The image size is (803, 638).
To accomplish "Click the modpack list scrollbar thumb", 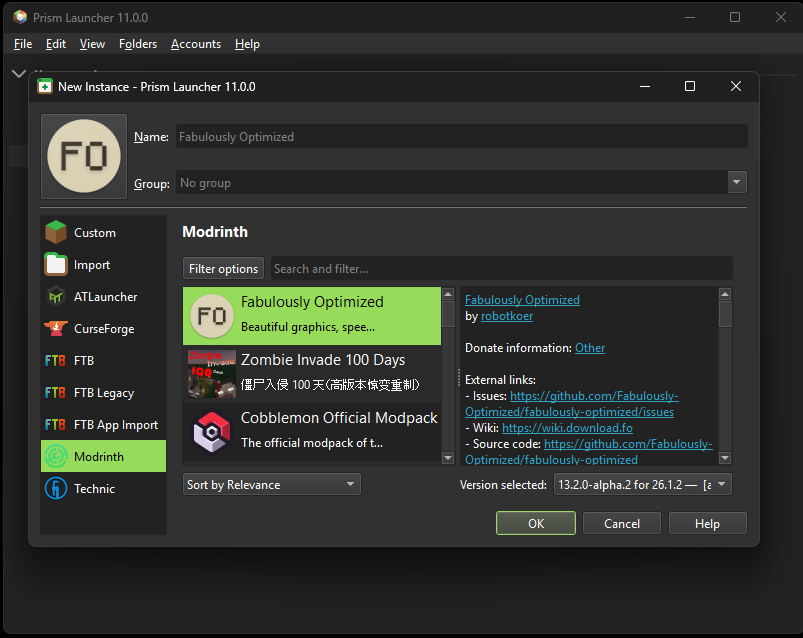I will click(x=448, y=314).
